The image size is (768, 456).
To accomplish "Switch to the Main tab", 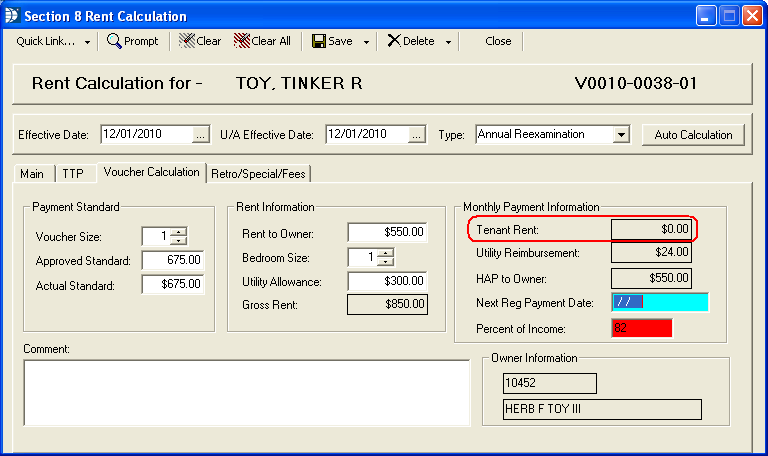I will tap(32, 174).
